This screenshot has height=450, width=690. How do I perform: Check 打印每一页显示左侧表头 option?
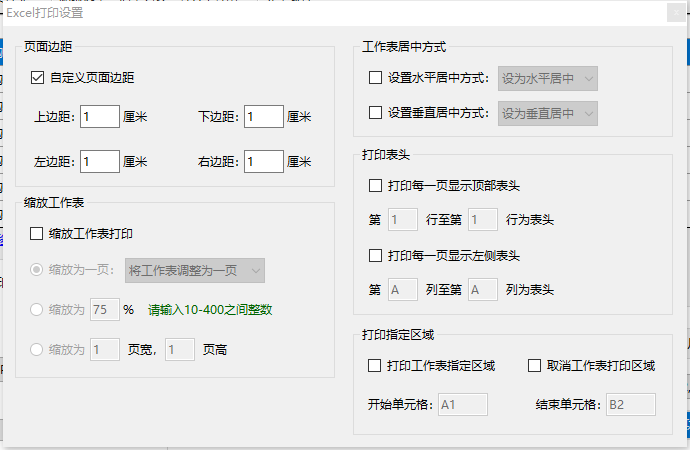(375, 256)
